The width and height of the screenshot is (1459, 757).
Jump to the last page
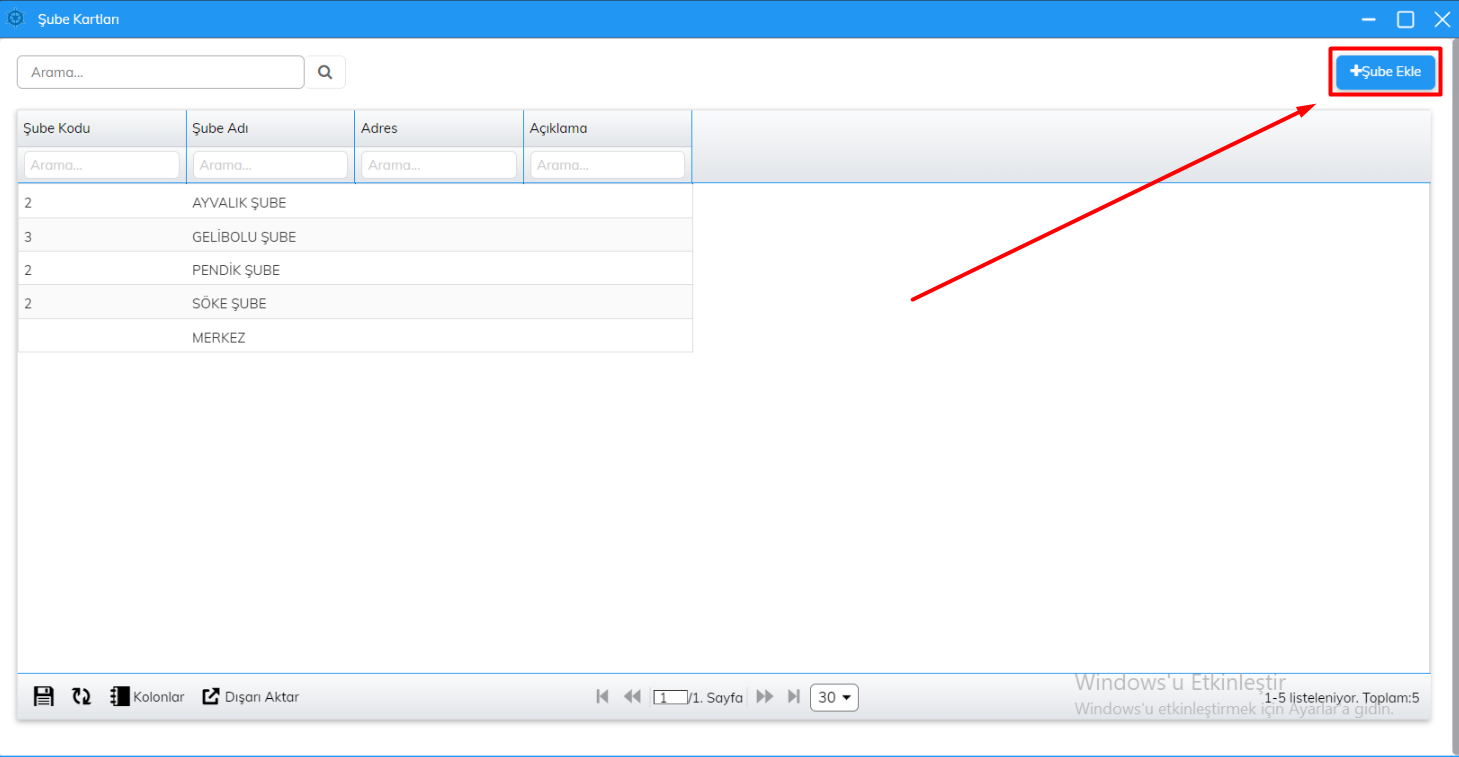coord(794,697)
